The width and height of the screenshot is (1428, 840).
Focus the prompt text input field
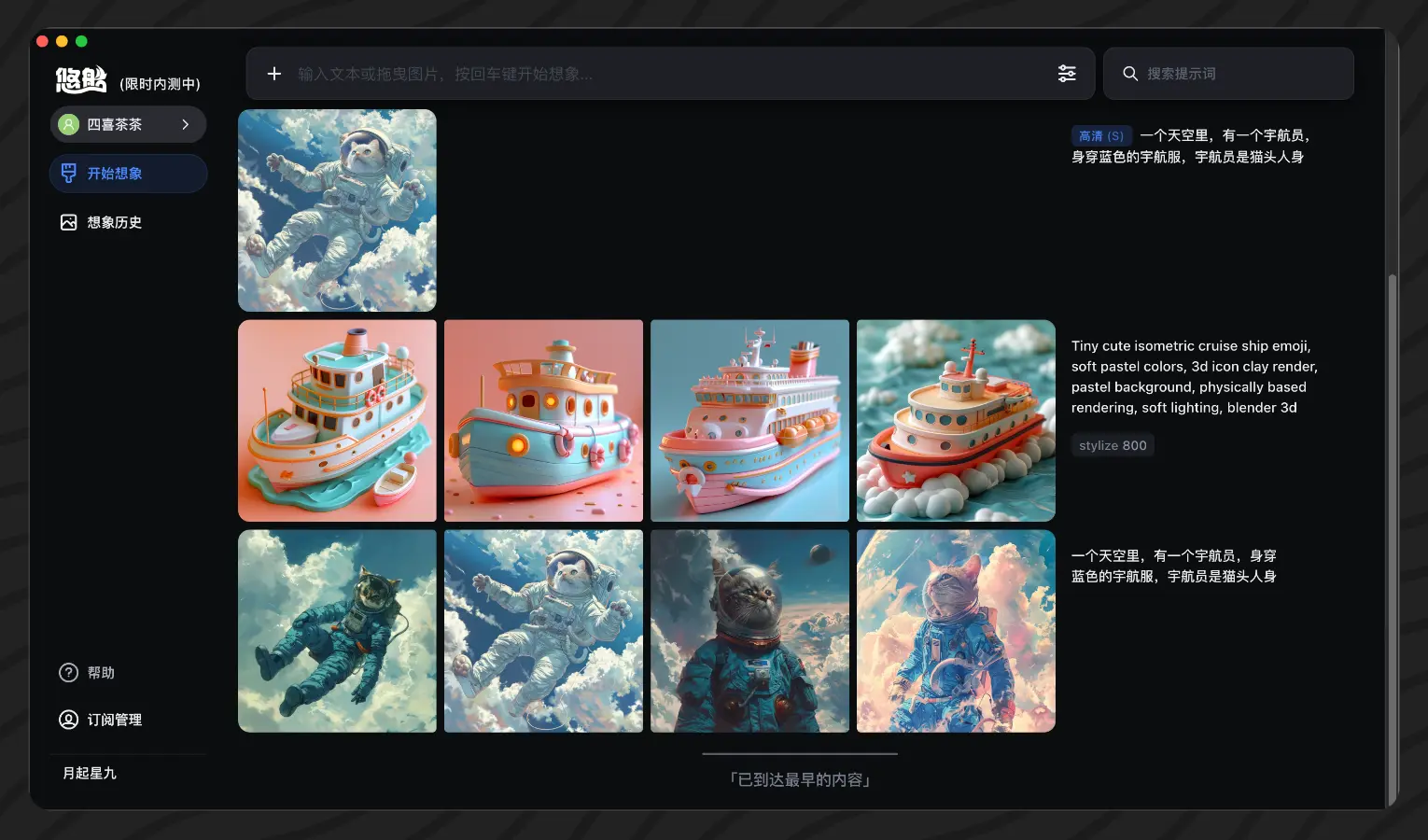pos(653,74)
